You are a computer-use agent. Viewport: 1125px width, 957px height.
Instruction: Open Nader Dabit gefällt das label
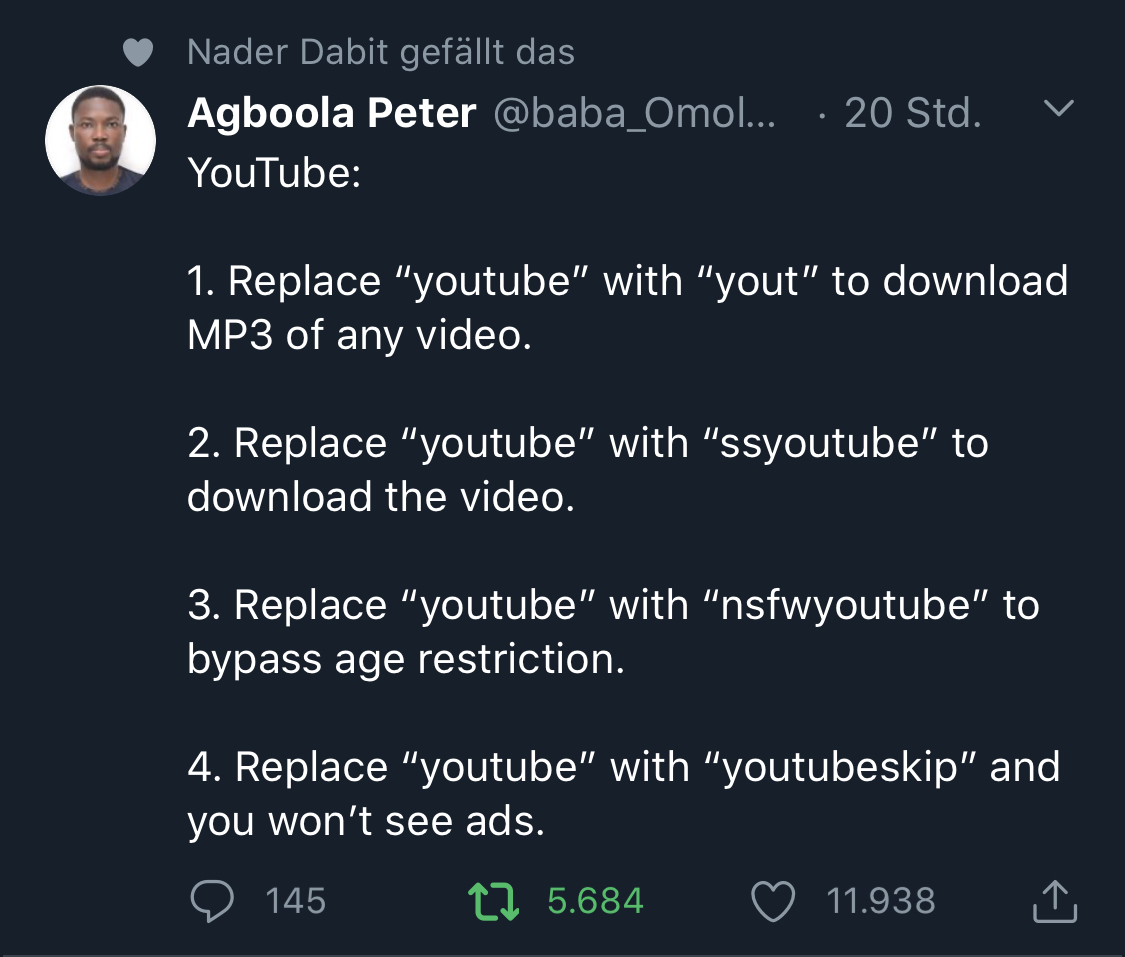pyautogui.click(x=381, y=52)
